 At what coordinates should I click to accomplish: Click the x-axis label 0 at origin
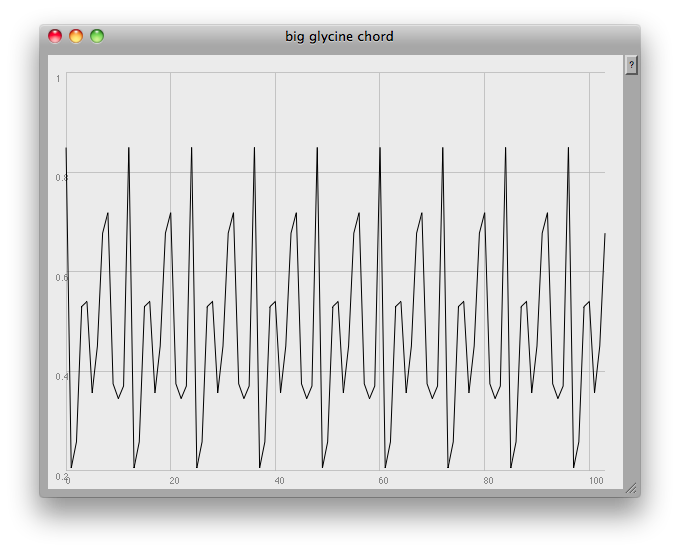68,482
